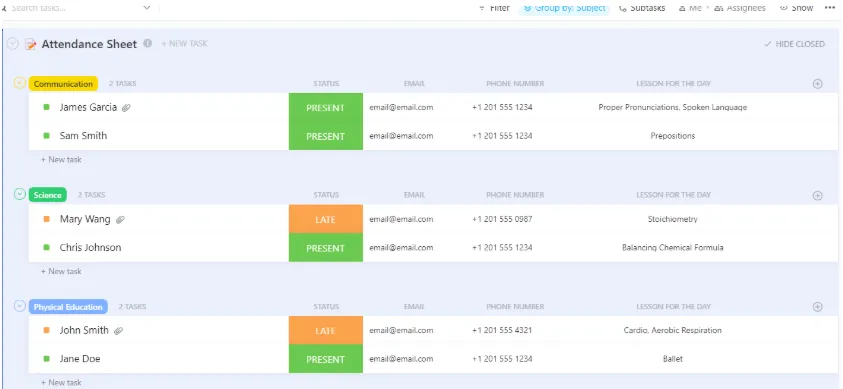Toggle HIDE CLOSED tasks
This screenshot has width=843, height=389.
tap(795, 44)
